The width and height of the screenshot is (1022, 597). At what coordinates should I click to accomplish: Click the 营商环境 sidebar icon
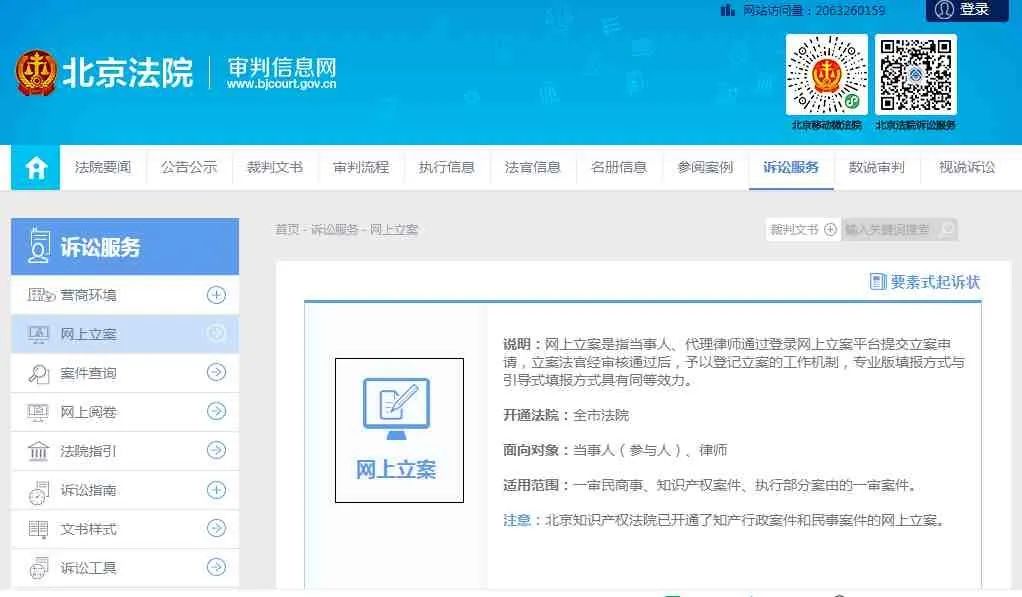click(x=40, y=295)
